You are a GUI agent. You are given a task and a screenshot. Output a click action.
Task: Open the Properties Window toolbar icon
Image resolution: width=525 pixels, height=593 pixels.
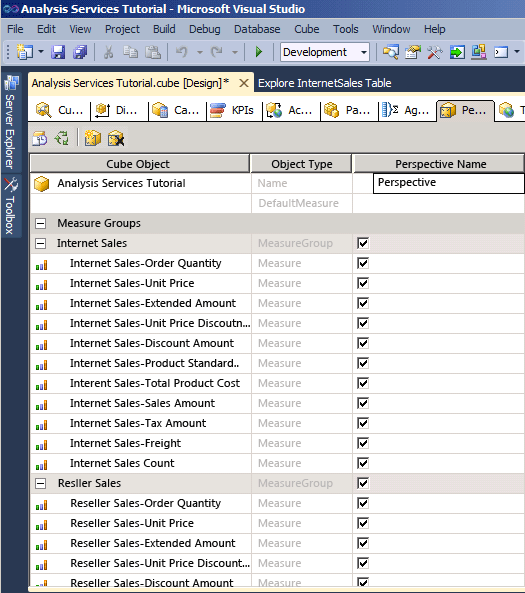pos(413,52)
